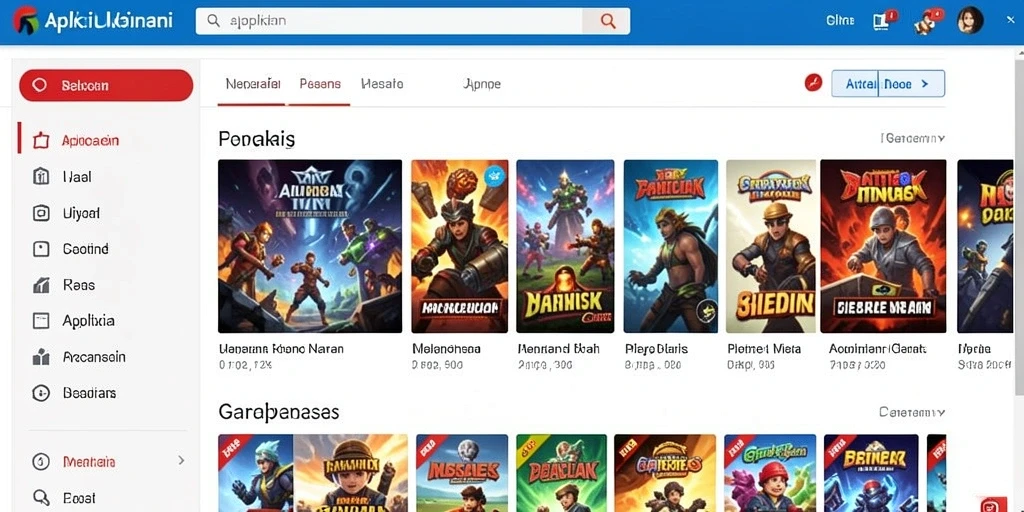Open the Ceremn dropdown beside Garapenases
The width and height of the screenshot is (1024, 512).
(912, 412)
